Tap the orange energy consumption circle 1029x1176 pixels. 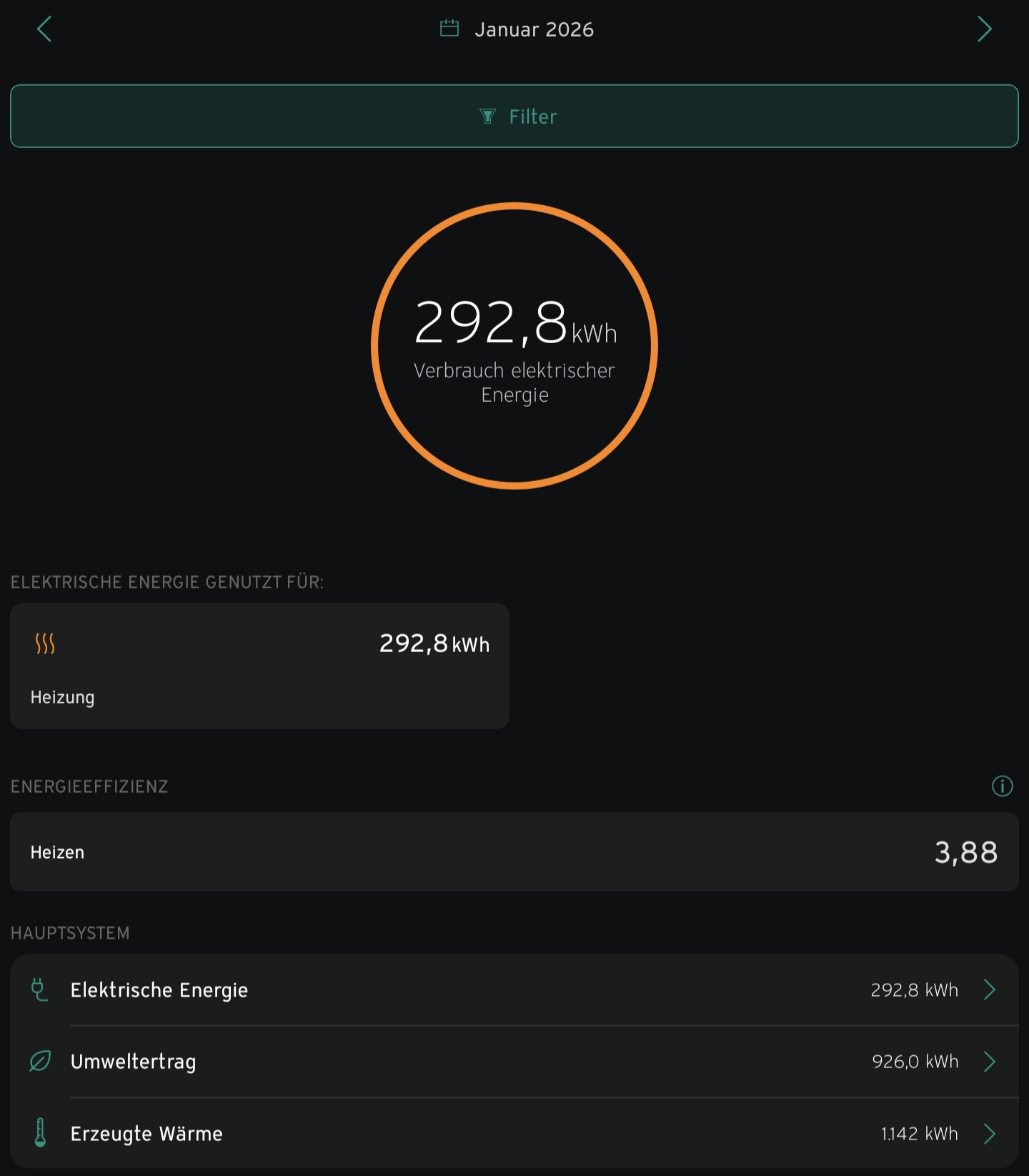[x=514, y=346]
